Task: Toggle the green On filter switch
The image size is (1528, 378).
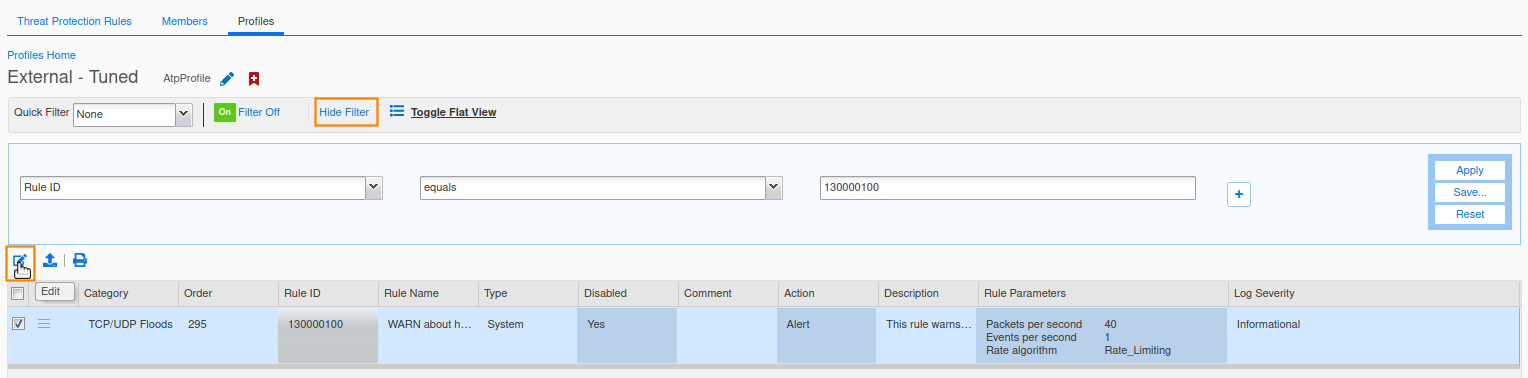Action: pos(225,112)
